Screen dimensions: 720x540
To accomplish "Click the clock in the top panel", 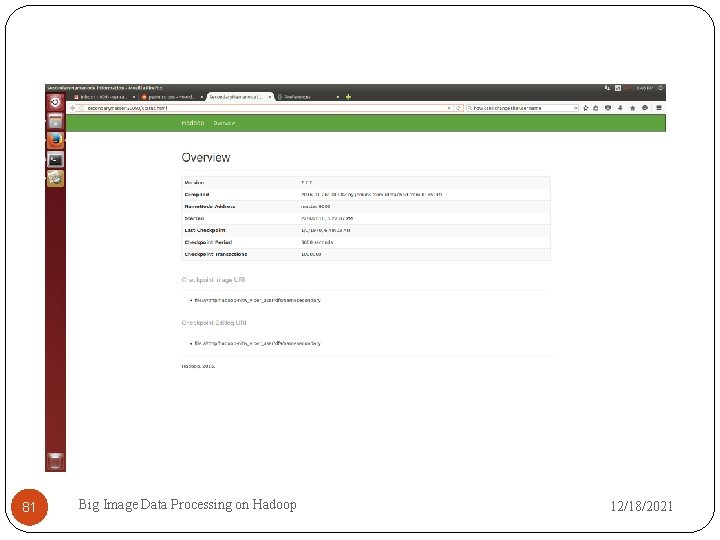I will 644,88.
